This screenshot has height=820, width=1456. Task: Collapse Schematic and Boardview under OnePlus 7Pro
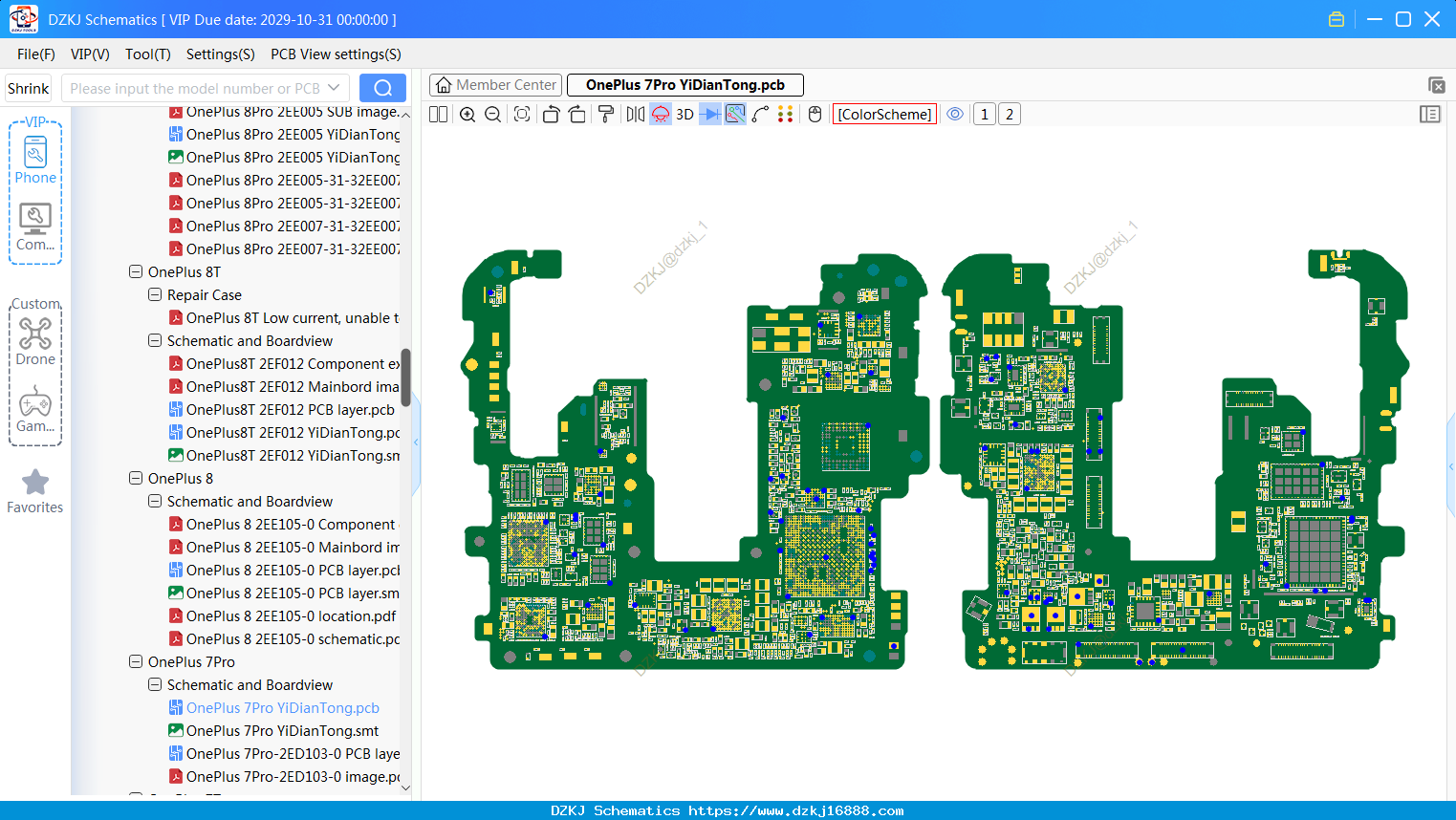coord(155,684)
